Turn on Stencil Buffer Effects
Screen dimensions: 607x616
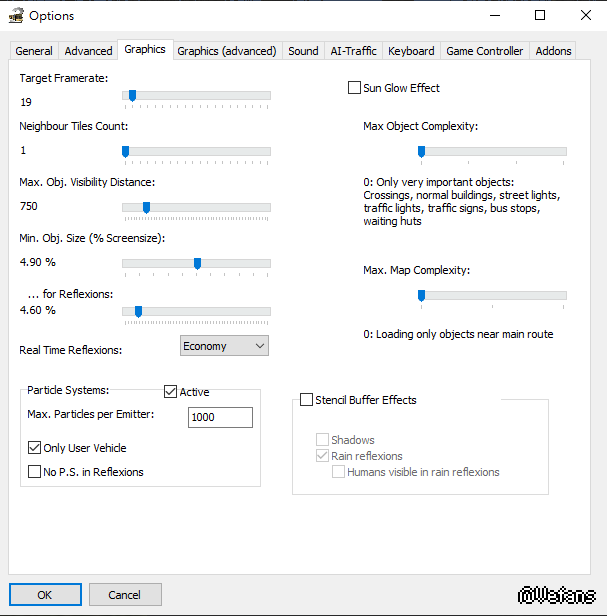point(306,400)
